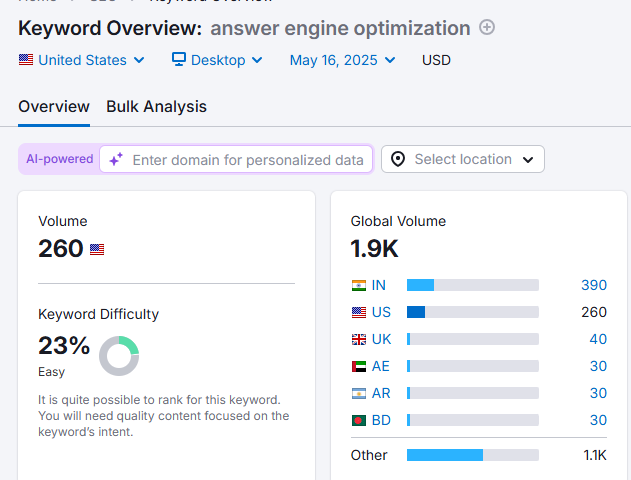Open the United States country dropdown
Screen dimensions: 631x480
[x=82, y=60]
